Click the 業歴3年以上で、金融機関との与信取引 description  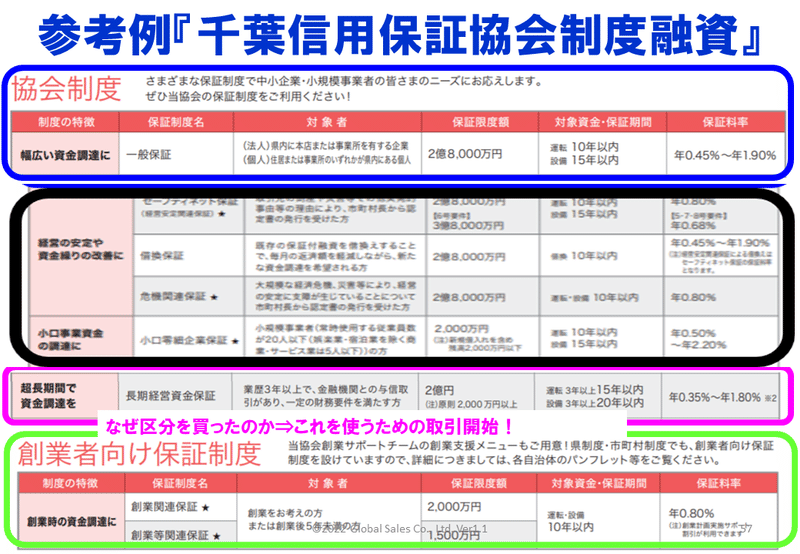click(326, 396)
